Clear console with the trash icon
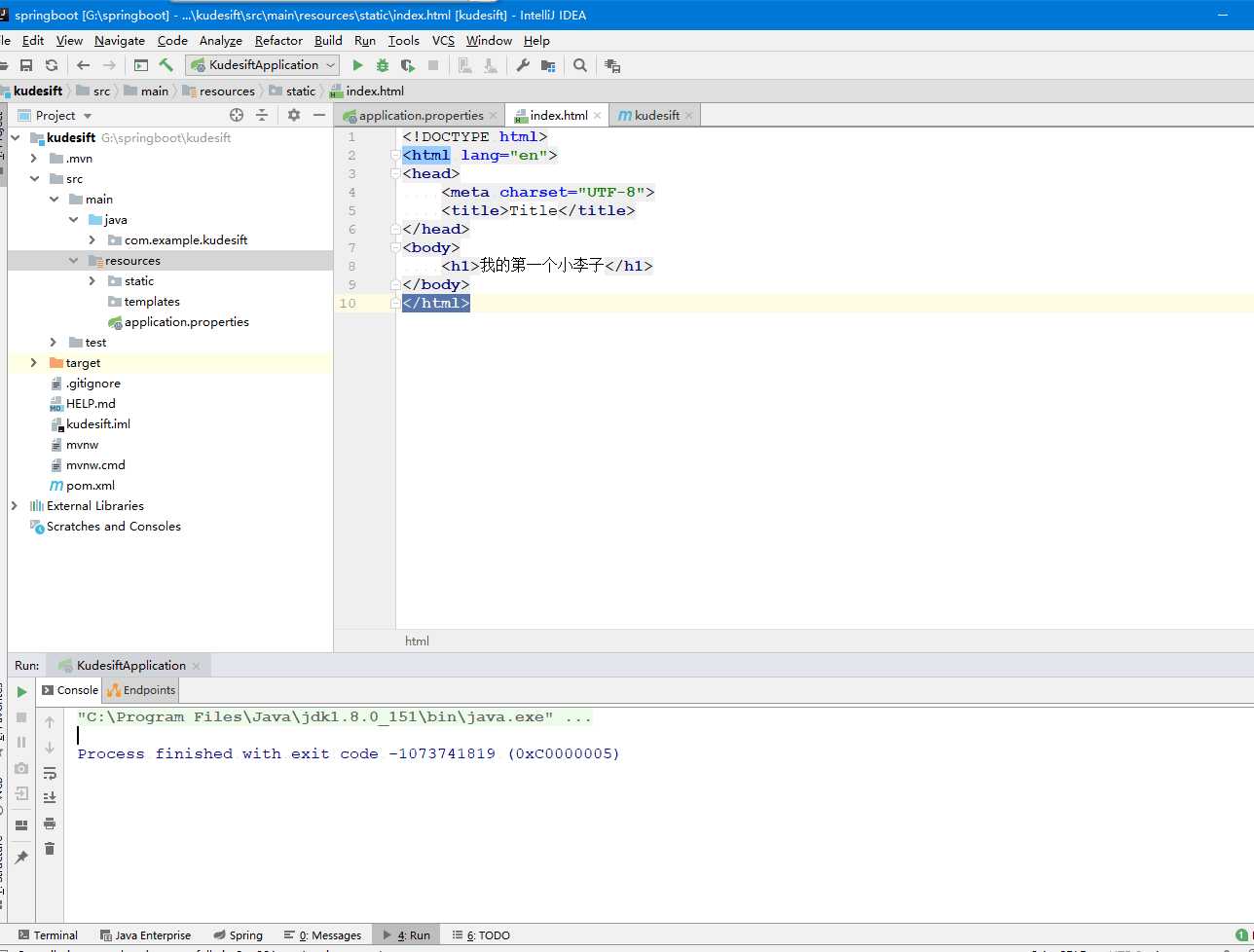This screenshot has height=952, width=1254. pos(50,849)
